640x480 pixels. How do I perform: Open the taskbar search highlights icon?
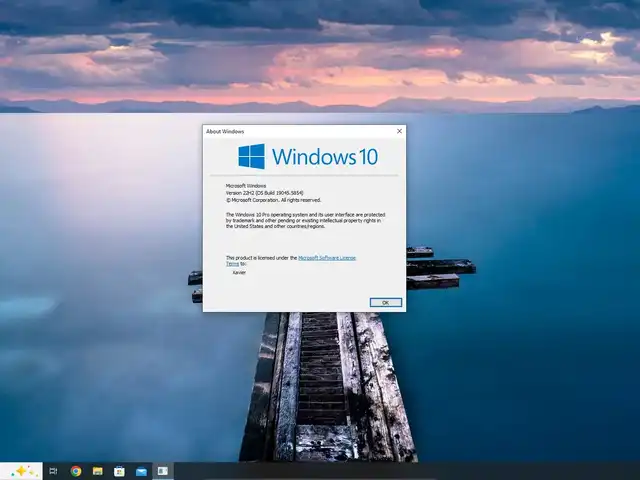point(20,471)
